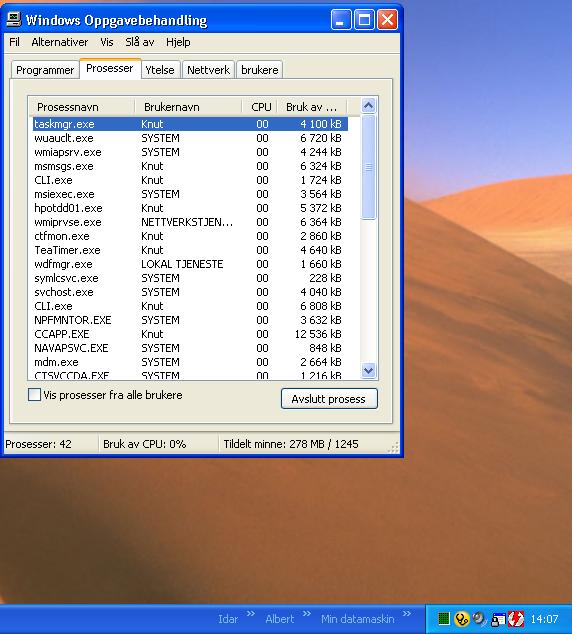Maximize the Windows Oppgavebehandling window

(x=364, y=19)
